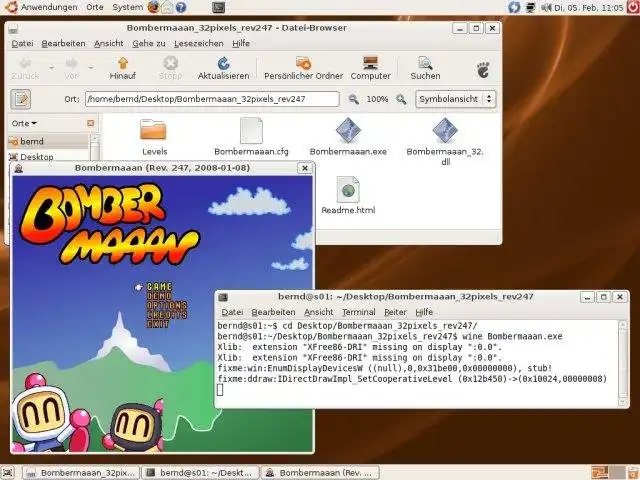Click the terminal vertical scrollbar
The image size is (640, 480).
(x=623, y=363)
